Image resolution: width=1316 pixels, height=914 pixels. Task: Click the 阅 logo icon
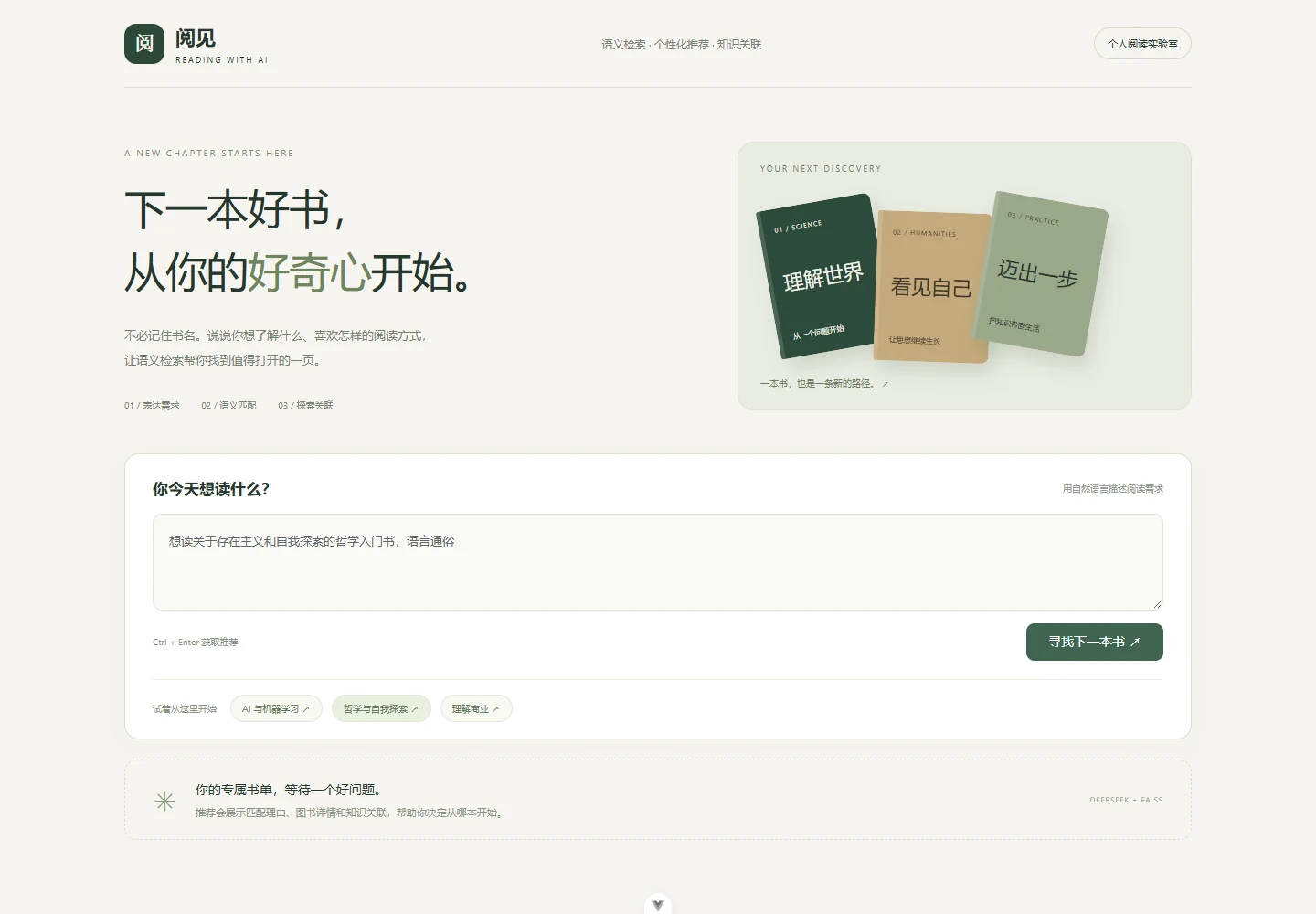(x=144, y=44)
